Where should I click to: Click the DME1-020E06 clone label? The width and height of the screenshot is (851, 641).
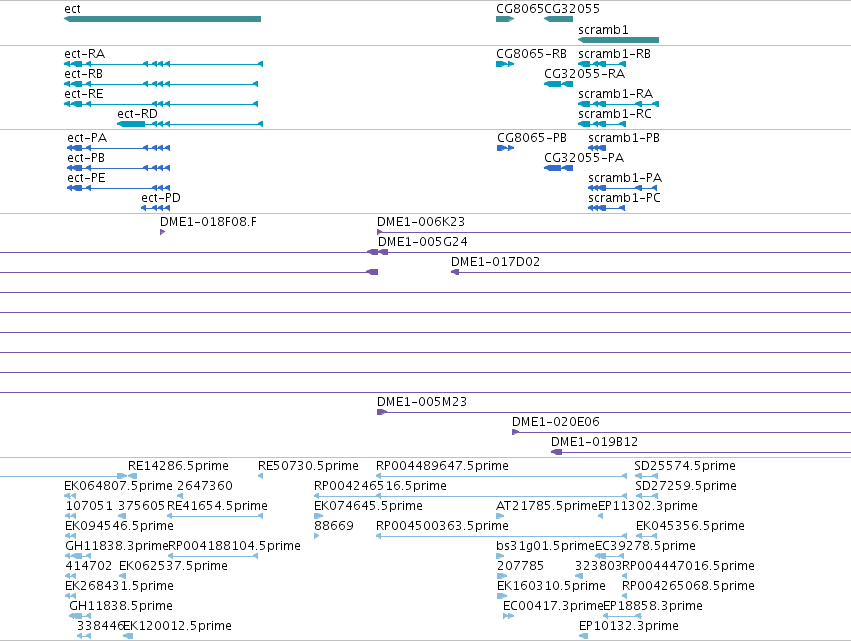556,422
